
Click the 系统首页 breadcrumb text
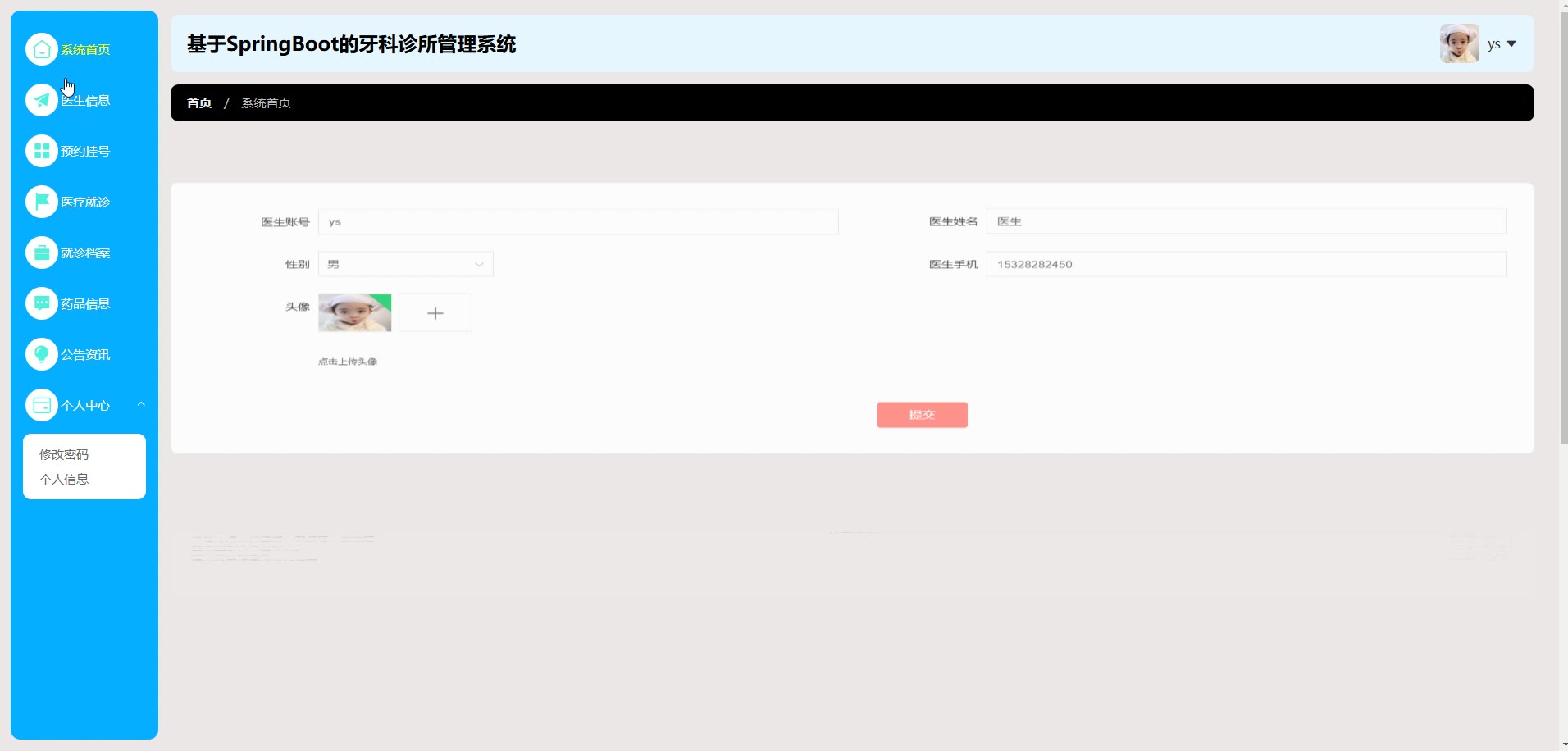tap(266, 102)
